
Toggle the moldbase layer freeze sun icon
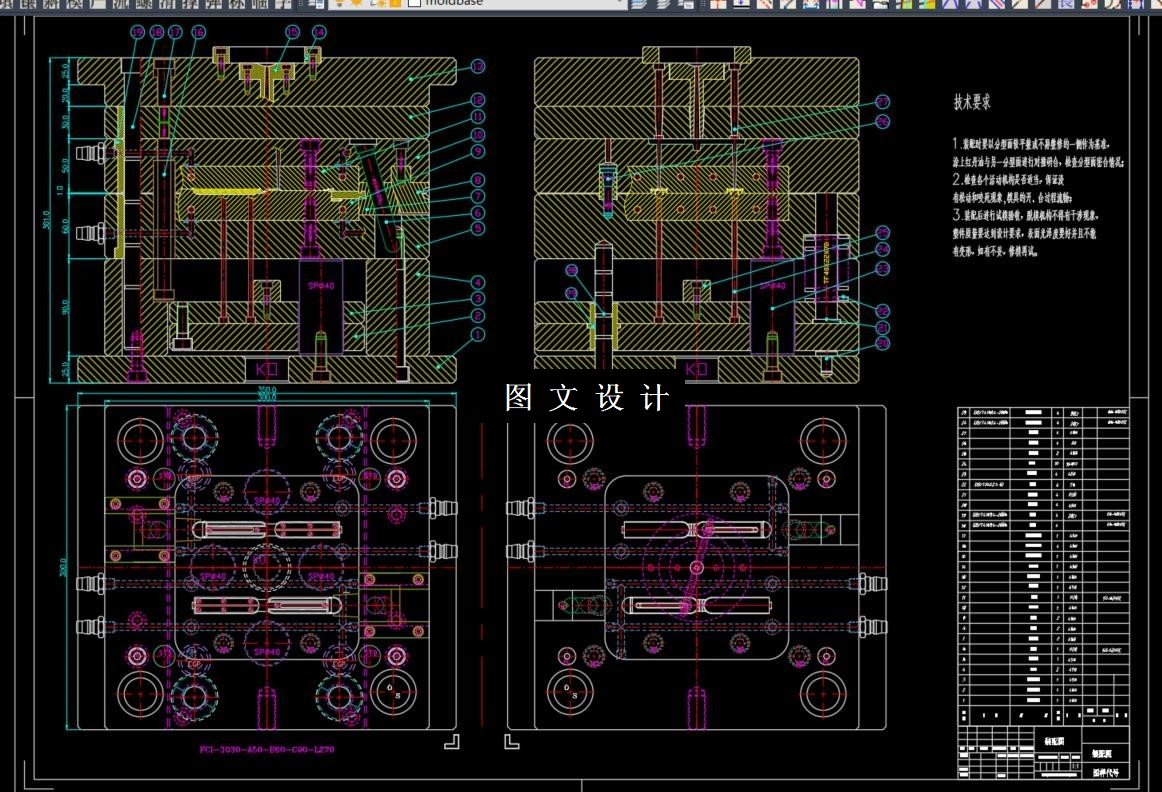click(356, 3)
